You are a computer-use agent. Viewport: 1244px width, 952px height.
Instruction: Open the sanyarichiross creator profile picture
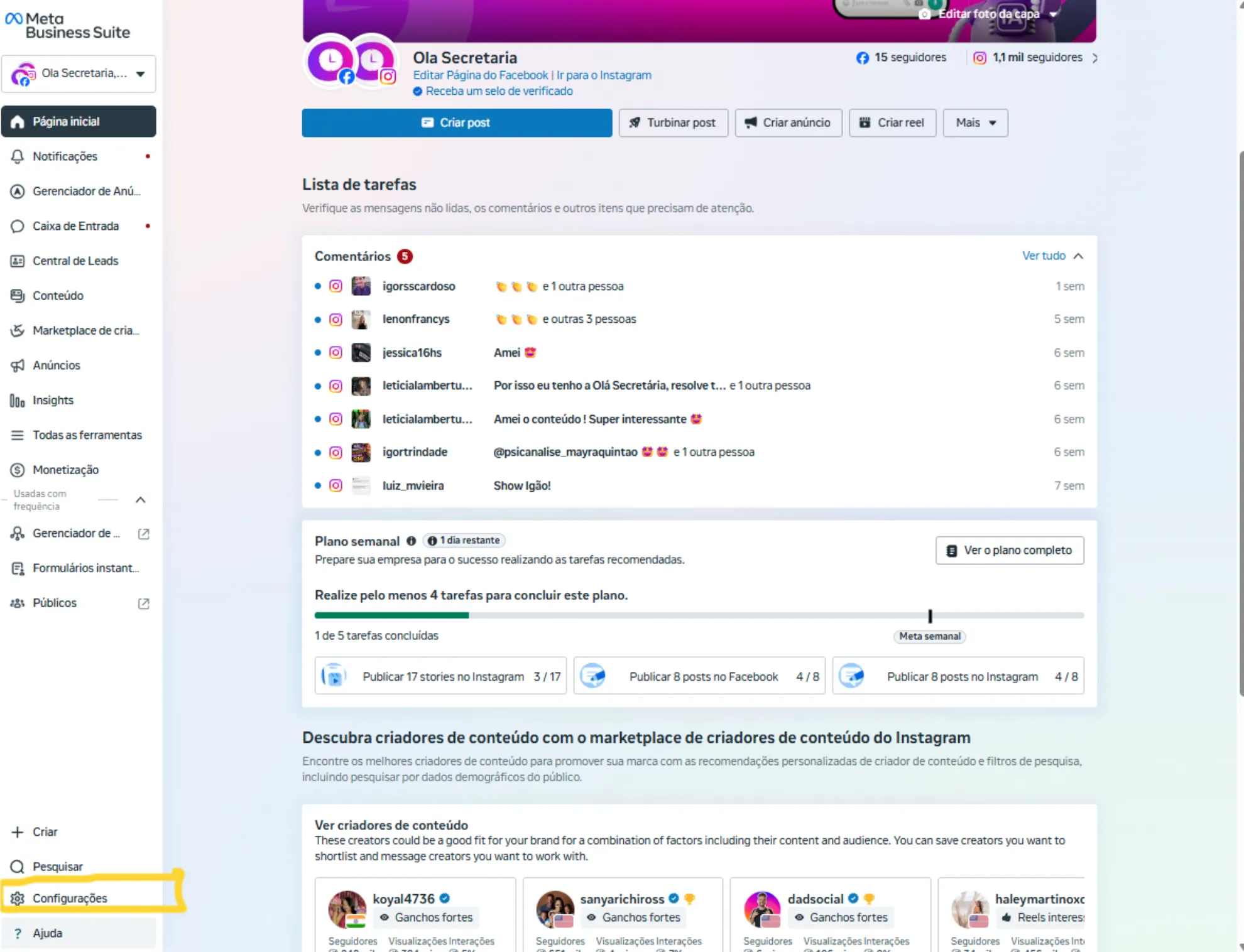point(555,909)
